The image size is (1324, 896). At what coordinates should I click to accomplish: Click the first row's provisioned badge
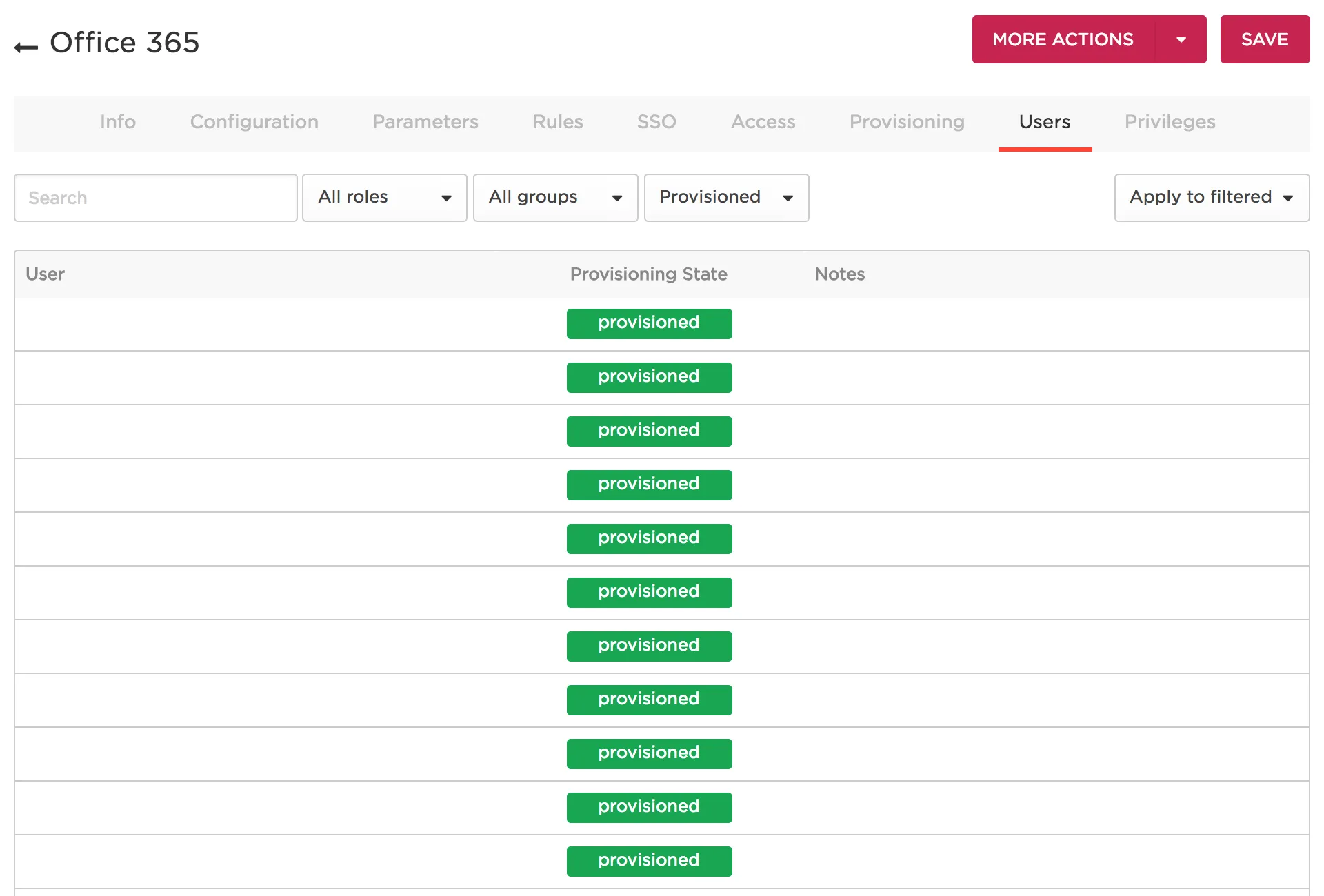[649, 323]
